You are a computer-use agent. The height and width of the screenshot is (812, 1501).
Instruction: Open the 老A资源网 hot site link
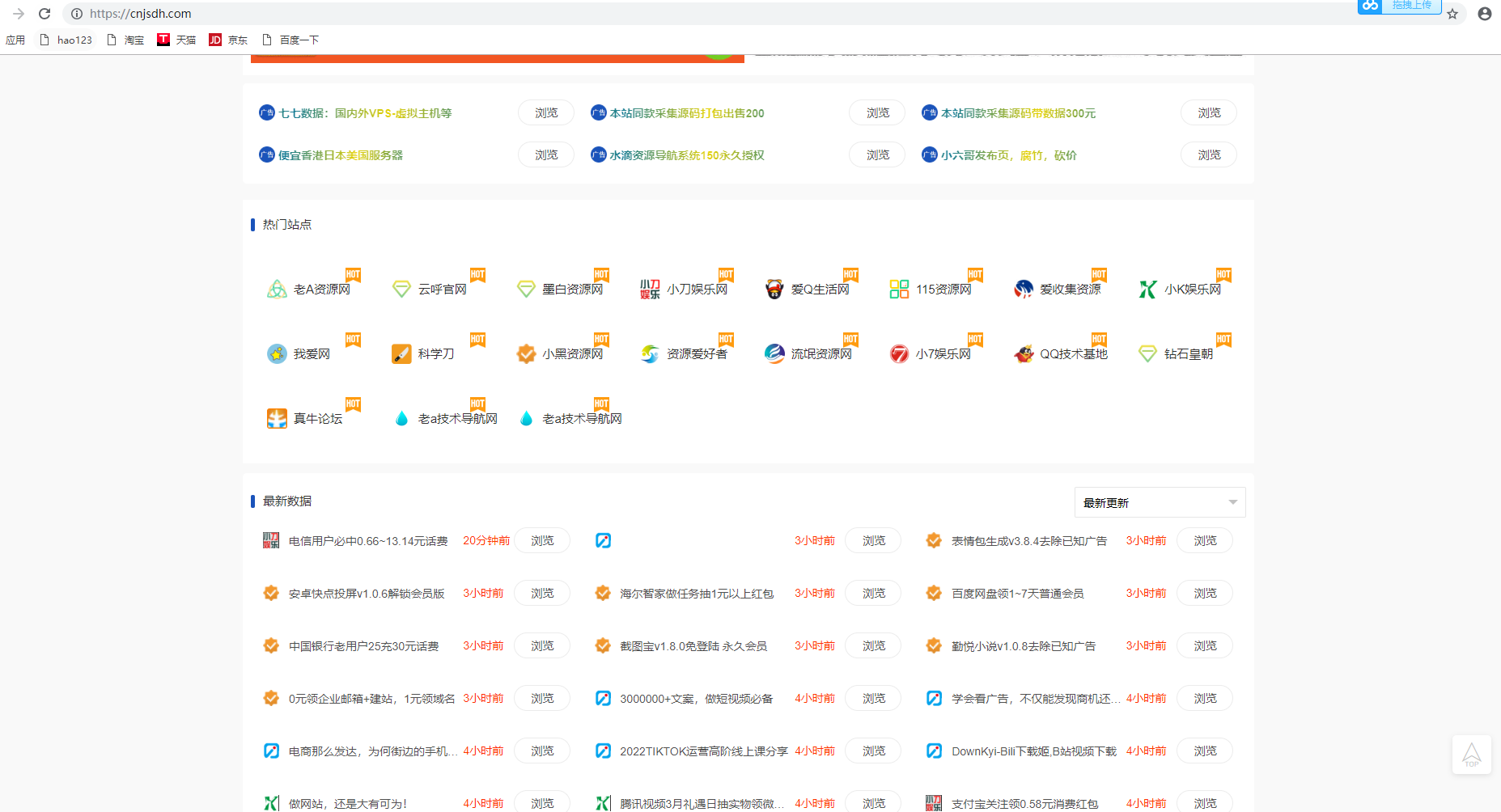pyautogui.click(x=321, y=290)
